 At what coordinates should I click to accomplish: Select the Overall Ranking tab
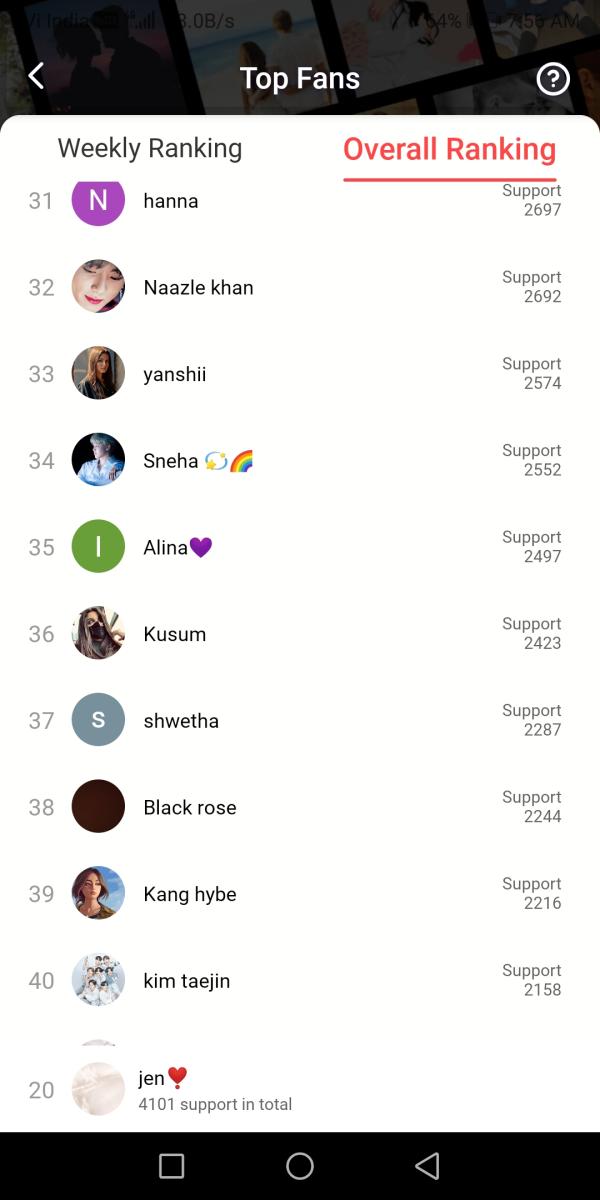449,150
